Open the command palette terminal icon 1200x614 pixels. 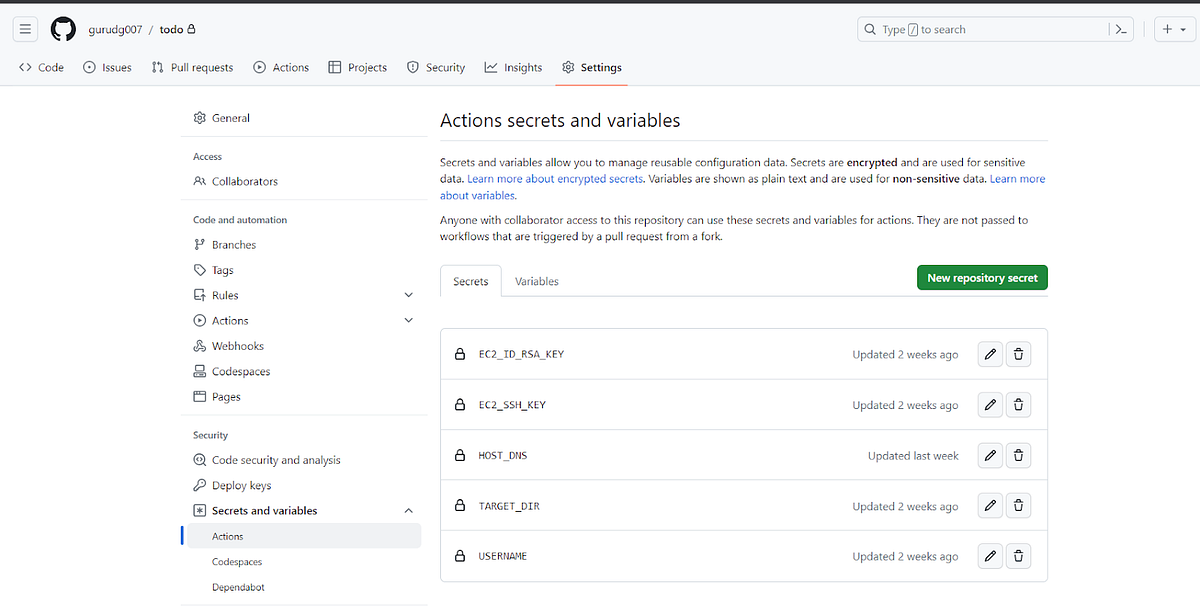tap(1121, 29)
